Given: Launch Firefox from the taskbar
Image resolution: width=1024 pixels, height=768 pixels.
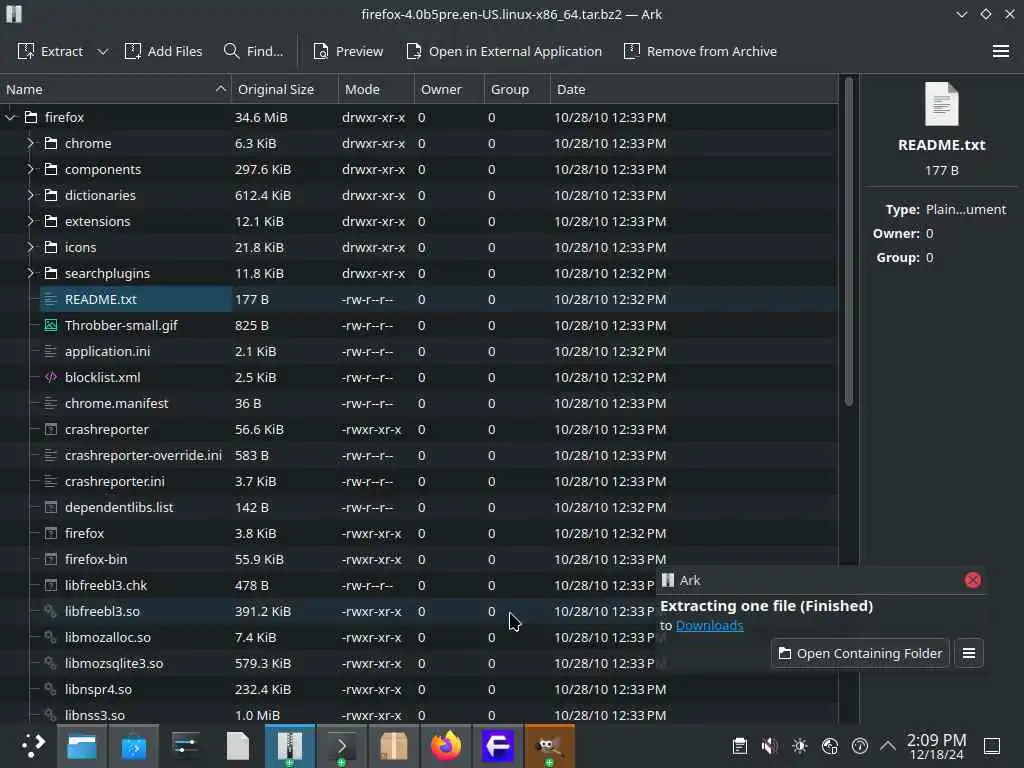Looking at the screenshot, I should 445,746.
